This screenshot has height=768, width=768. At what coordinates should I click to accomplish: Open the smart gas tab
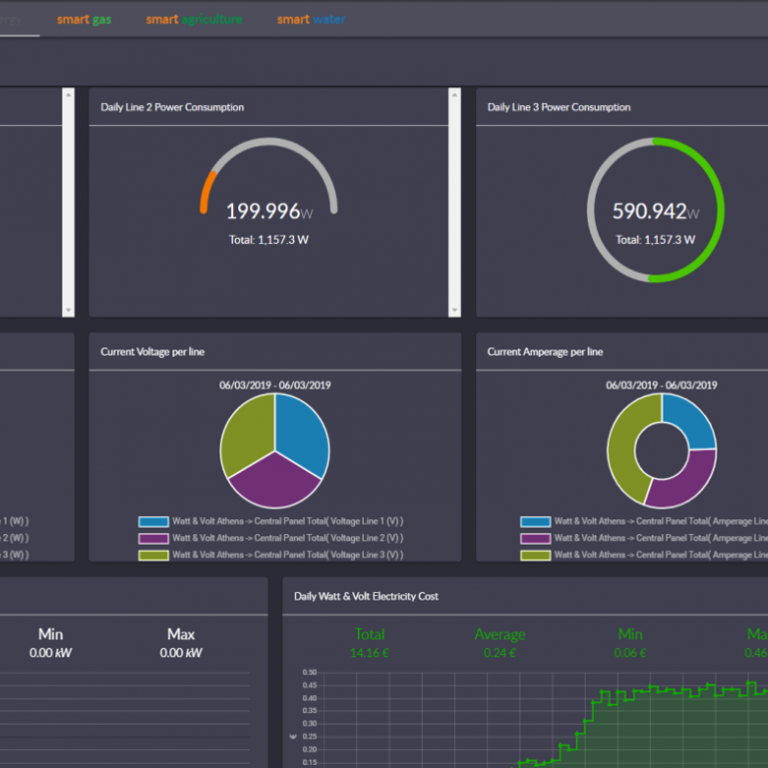click(x=84, y=19)
